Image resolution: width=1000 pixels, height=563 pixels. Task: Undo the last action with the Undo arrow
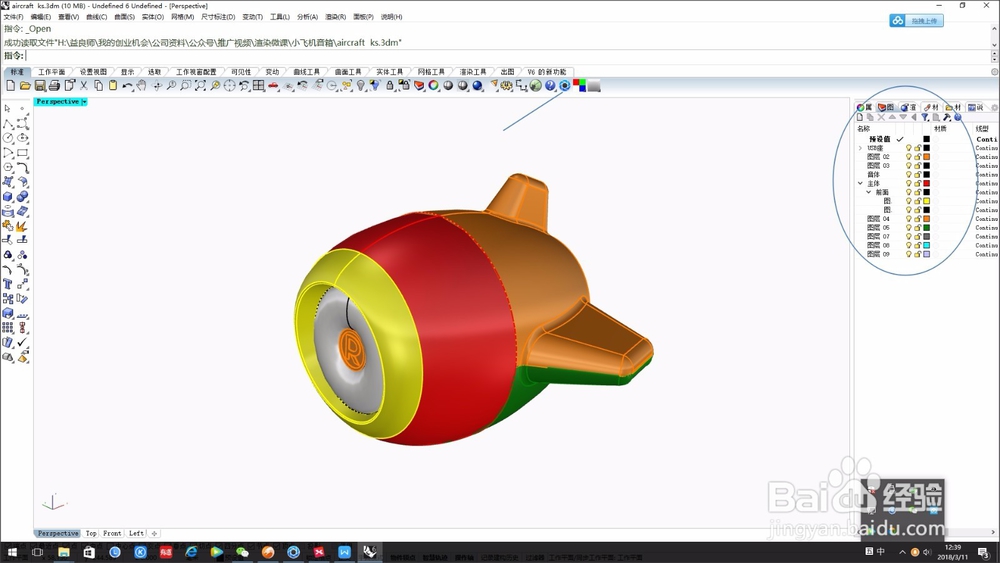coord(128,85)
